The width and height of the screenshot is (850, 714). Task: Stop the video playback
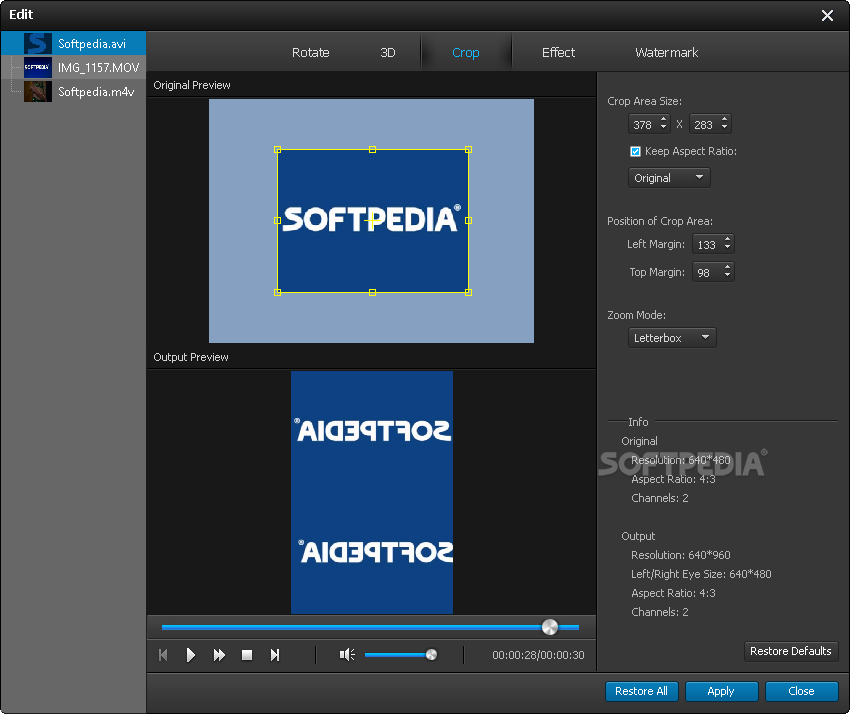[x=247, y=655]
